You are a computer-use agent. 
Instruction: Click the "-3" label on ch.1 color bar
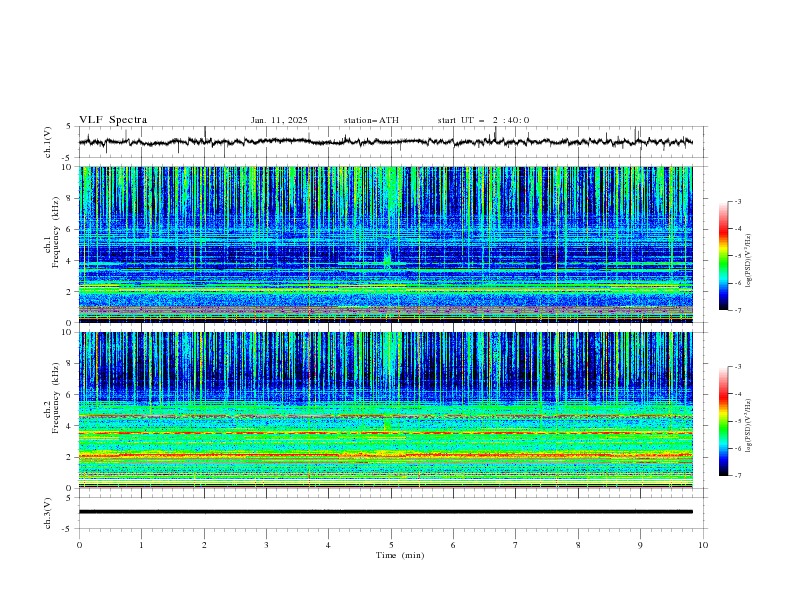click(x=737, y=201)
